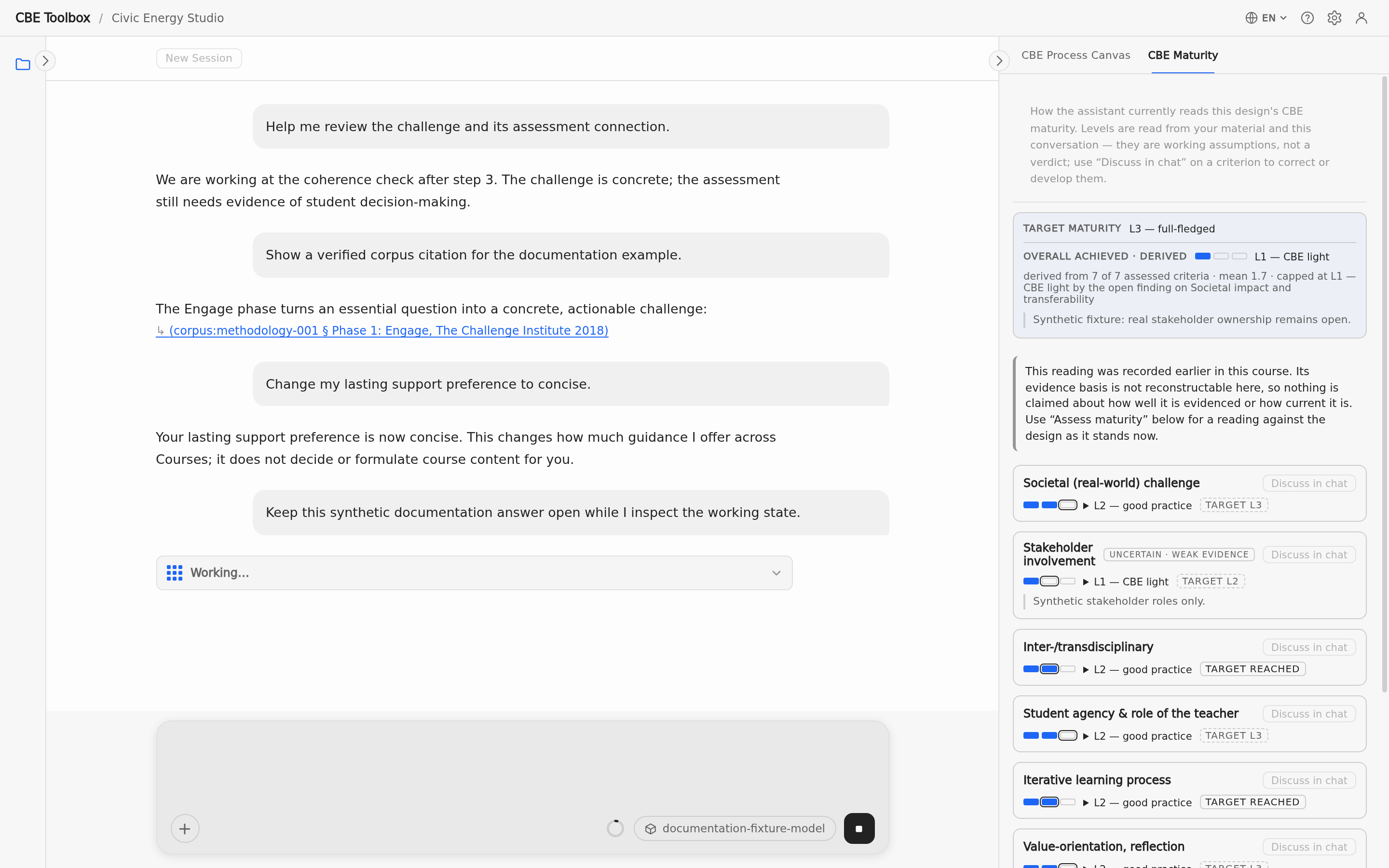Click Inter-/transdisciplinary TARGET REACHED badge
Screen dimensions: 1389x868
(x=1253, y=669)
